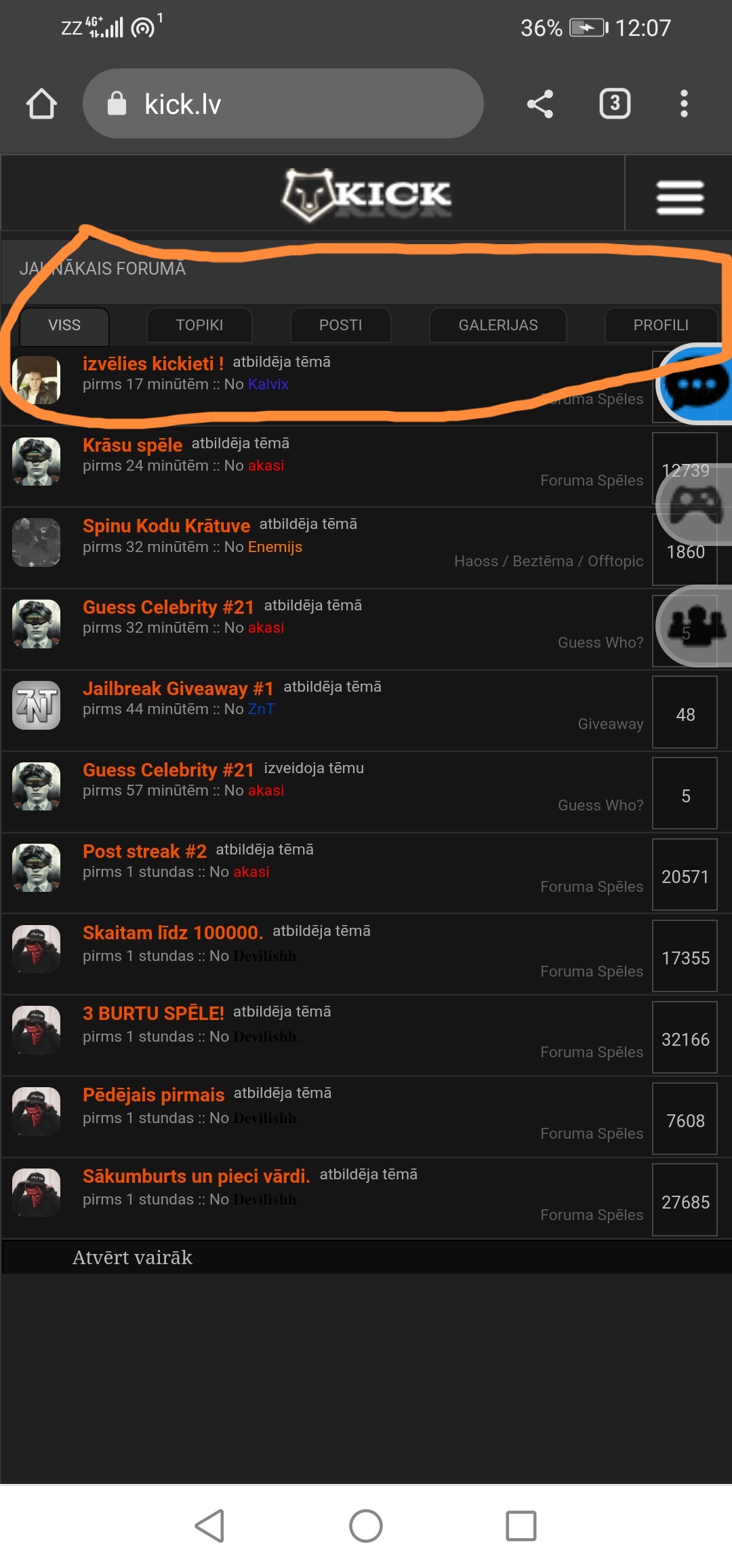Tap the Android back navigation button
Image resolution: width=732 pixels, height=1568 pixels.
click(x=210, y=1526)
